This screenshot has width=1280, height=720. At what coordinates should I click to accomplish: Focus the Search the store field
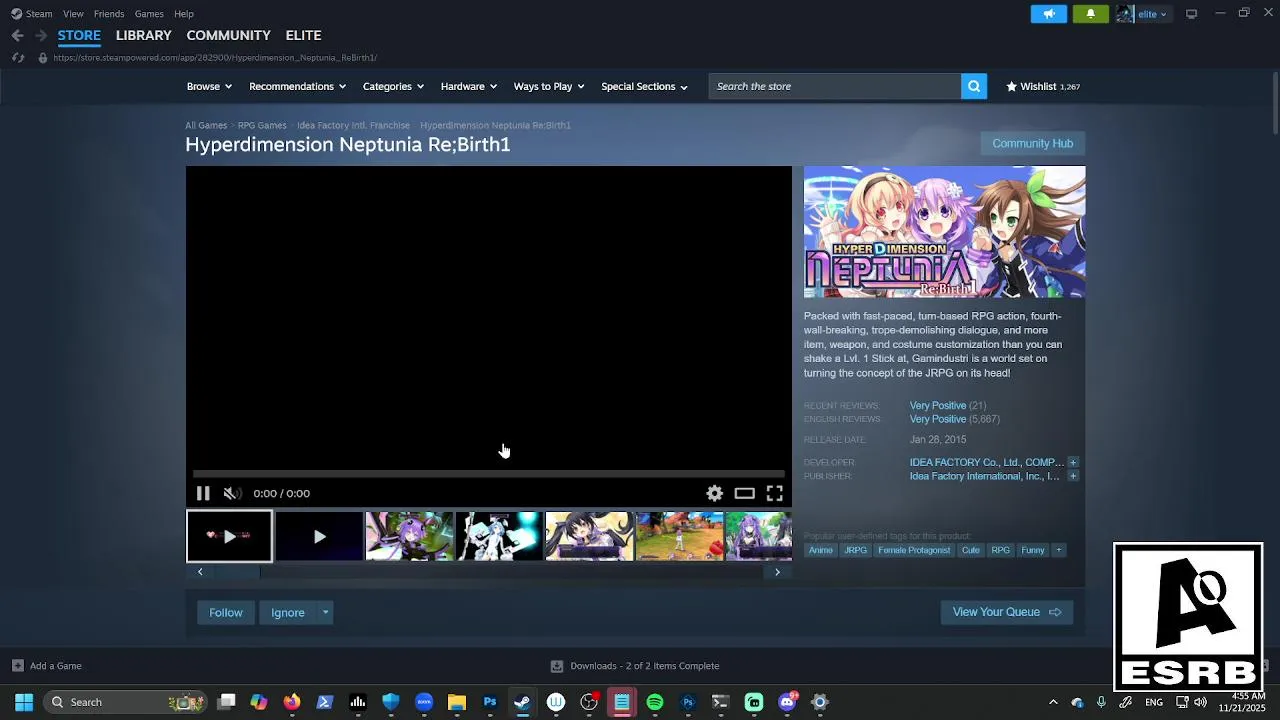coord(835,86)
